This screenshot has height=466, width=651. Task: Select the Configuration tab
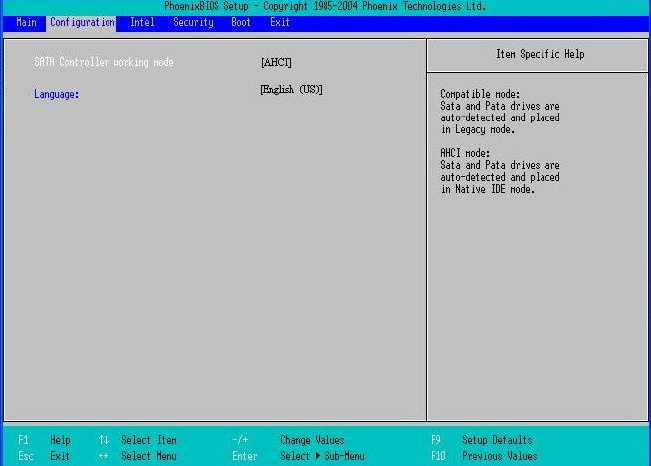pos(82,23)
